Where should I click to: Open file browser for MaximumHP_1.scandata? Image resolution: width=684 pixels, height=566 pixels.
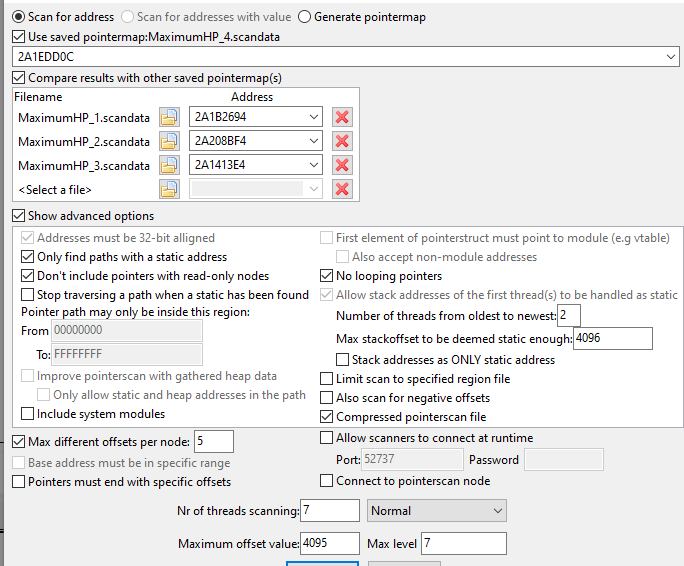point(169,117)
